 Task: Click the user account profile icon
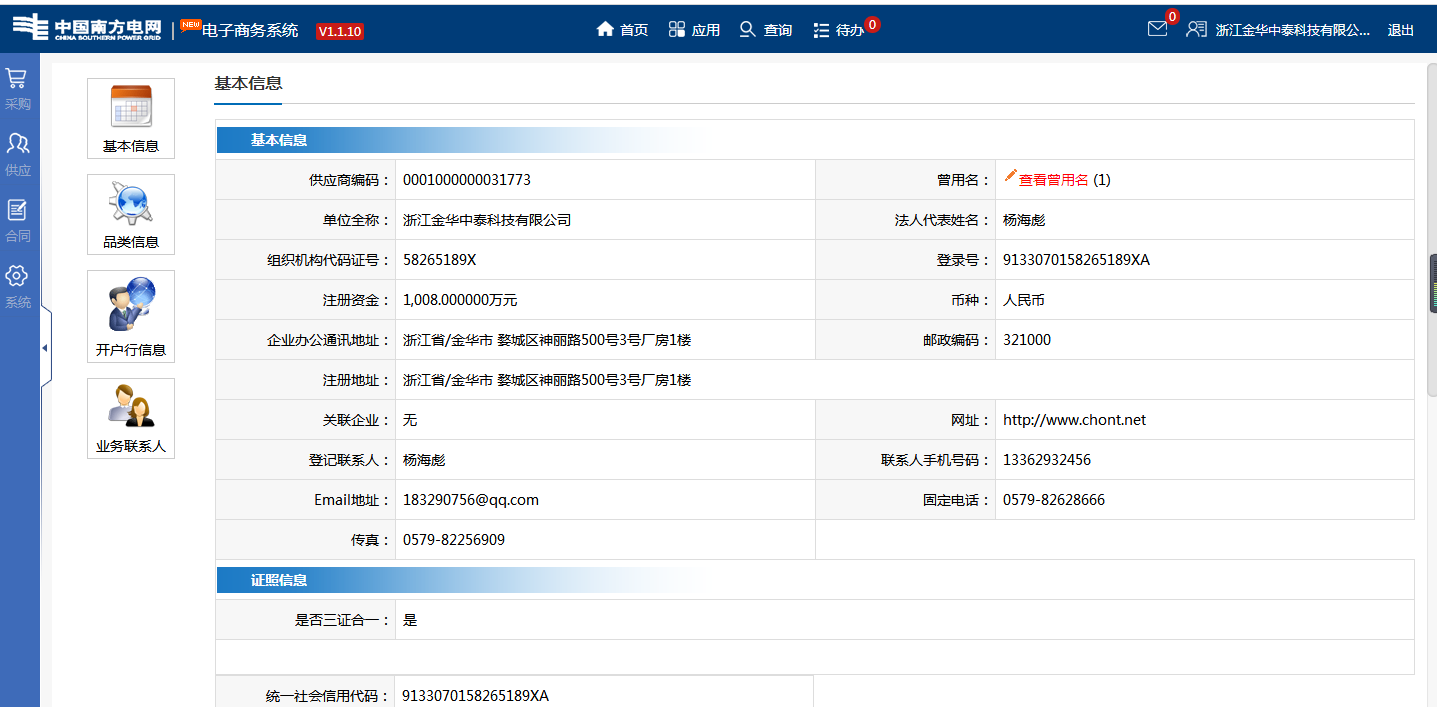[1196, 29]
